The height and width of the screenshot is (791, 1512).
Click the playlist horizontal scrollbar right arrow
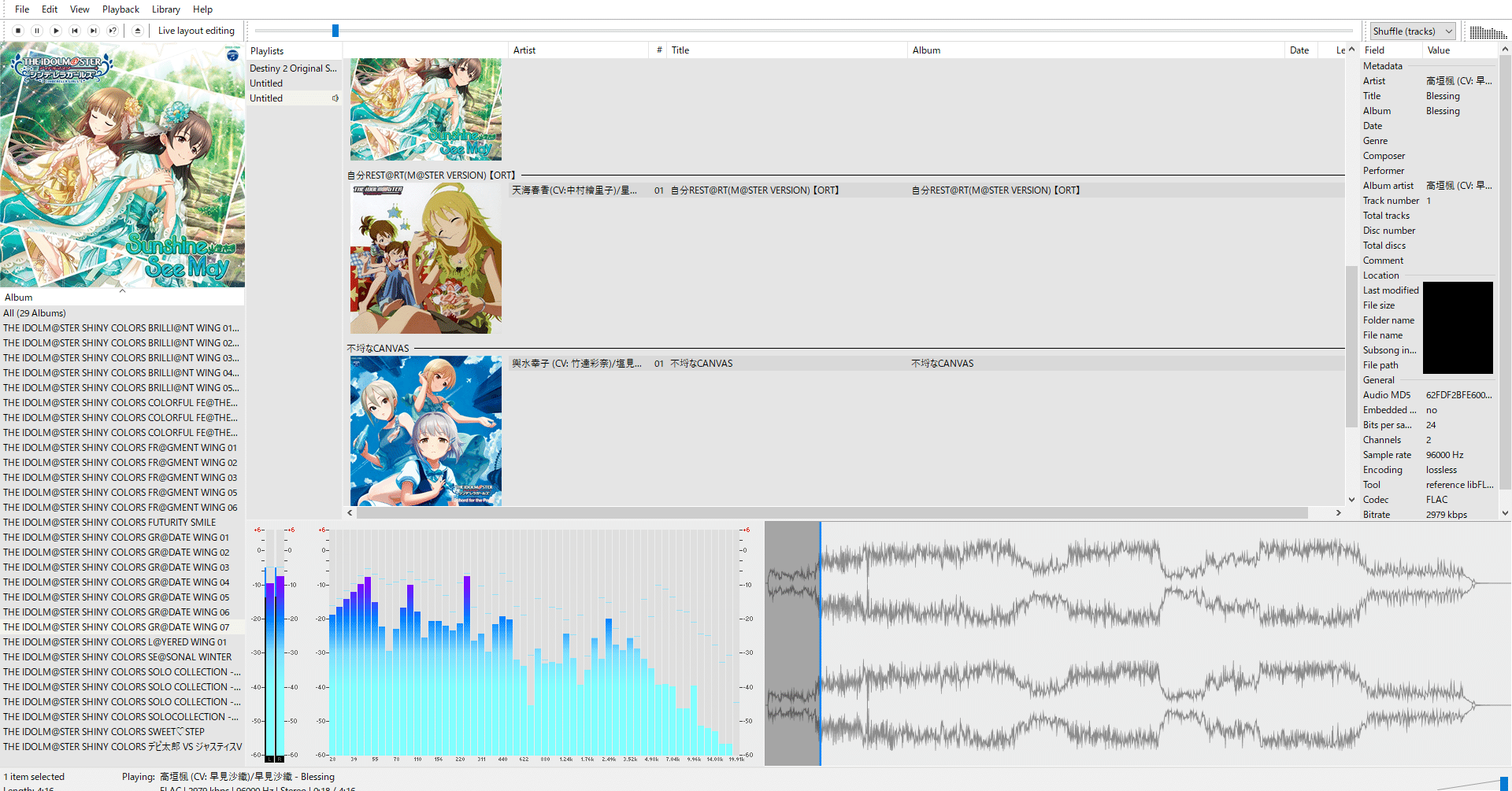(1338, 513)
